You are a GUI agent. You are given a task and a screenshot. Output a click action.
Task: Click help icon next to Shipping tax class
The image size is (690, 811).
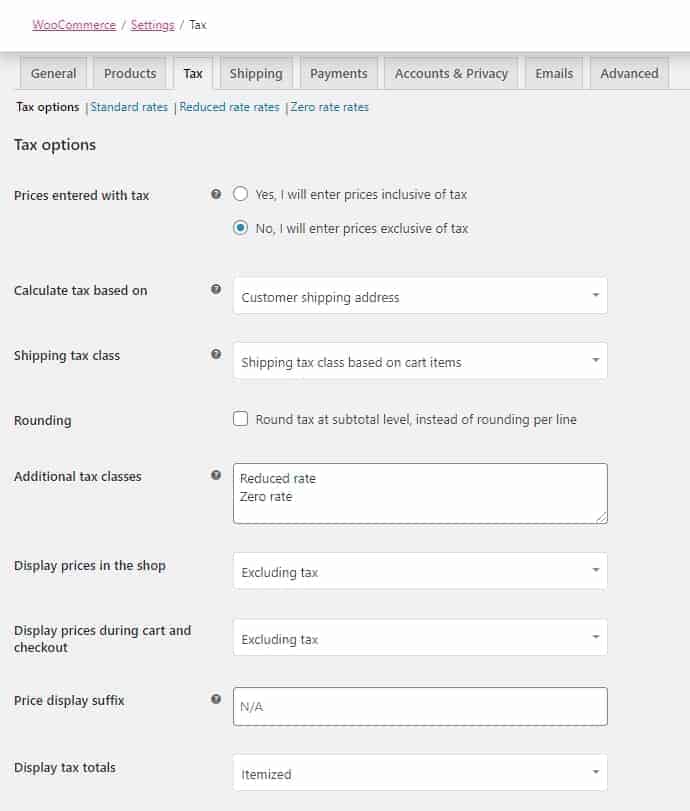(x=216, y=354)
